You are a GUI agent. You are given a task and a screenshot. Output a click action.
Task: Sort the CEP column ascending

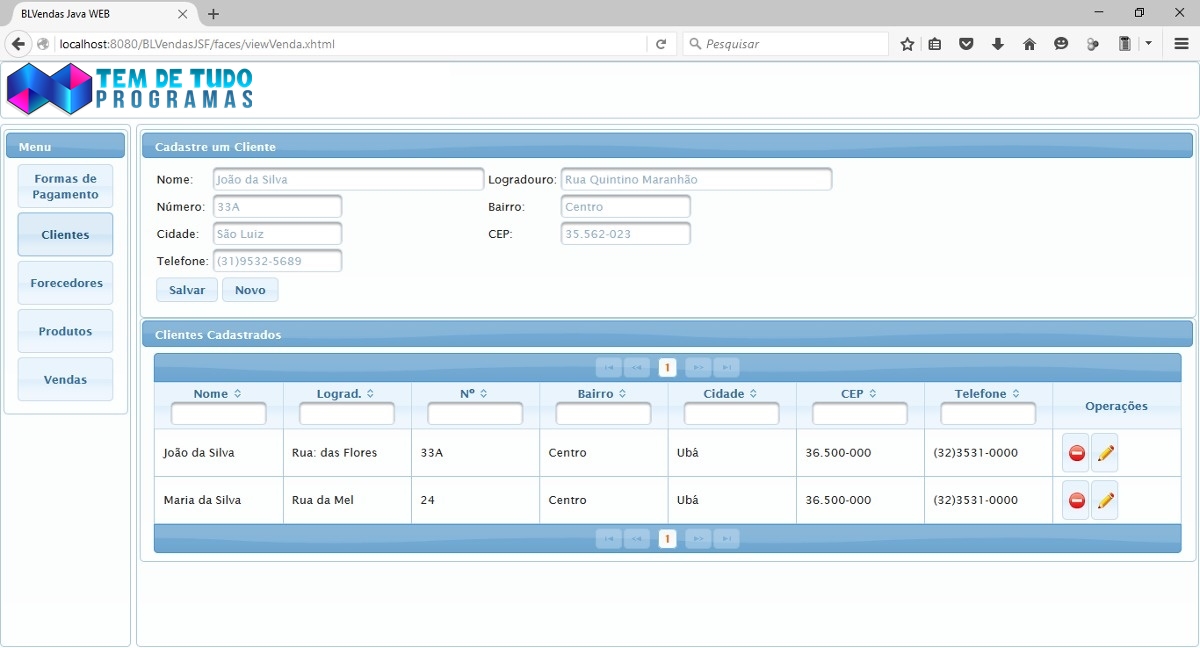pos(858,393)
